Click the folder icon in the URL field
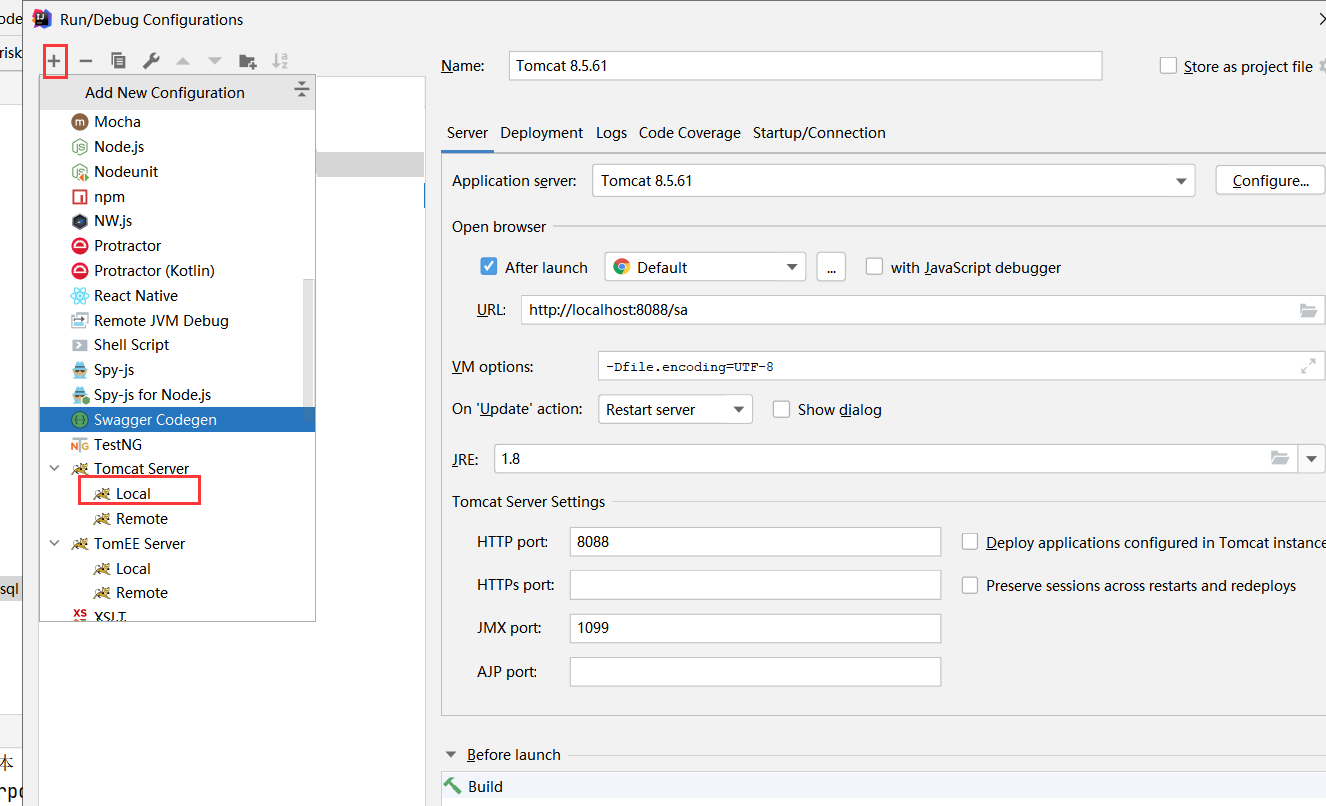The width and height of the screenshot is (1326, 806). pyautogui.click(x=1309, y=310)
